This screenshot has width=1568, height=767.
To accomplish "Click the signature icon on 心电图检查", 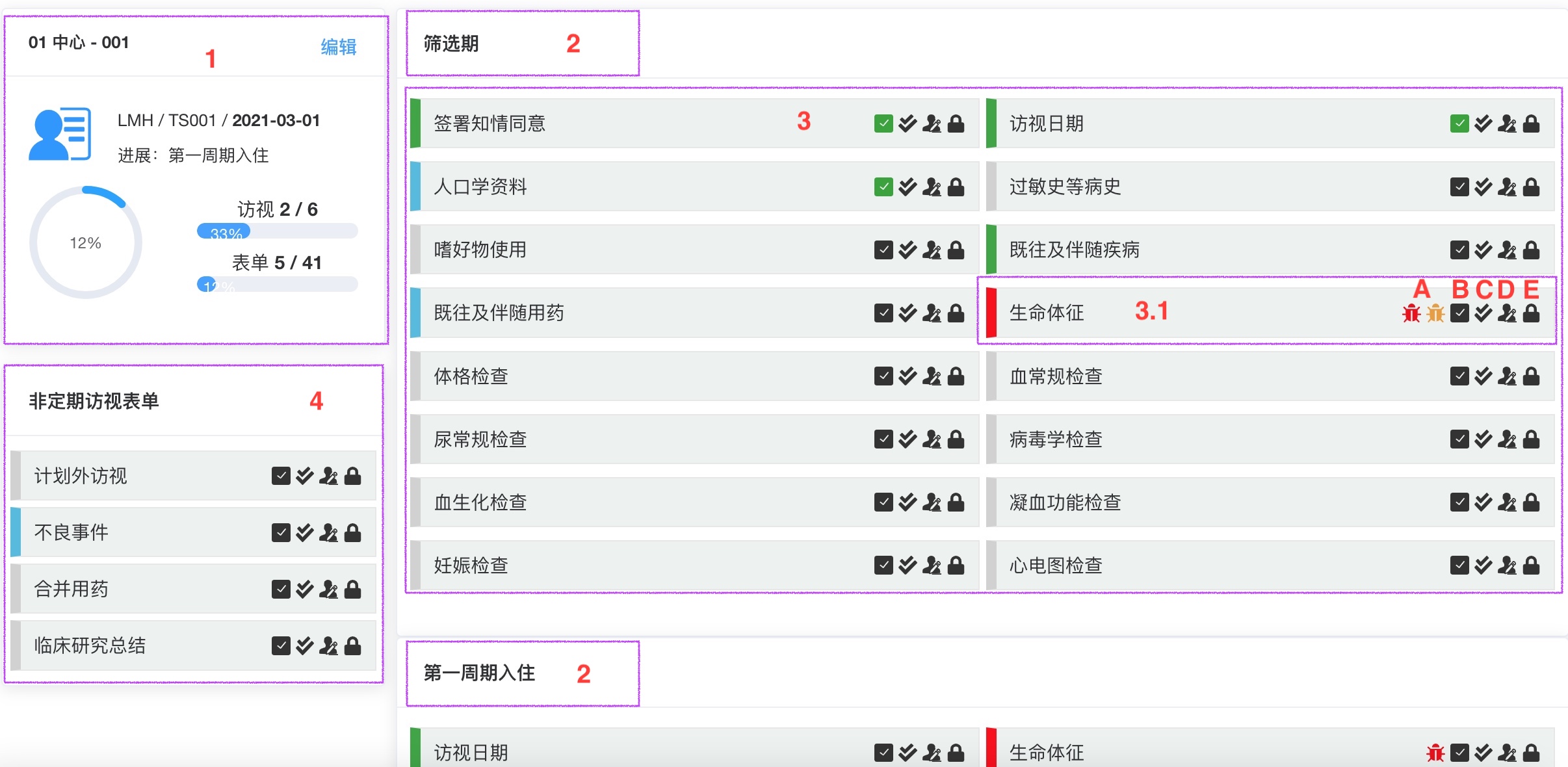I will click(1507, 565).
